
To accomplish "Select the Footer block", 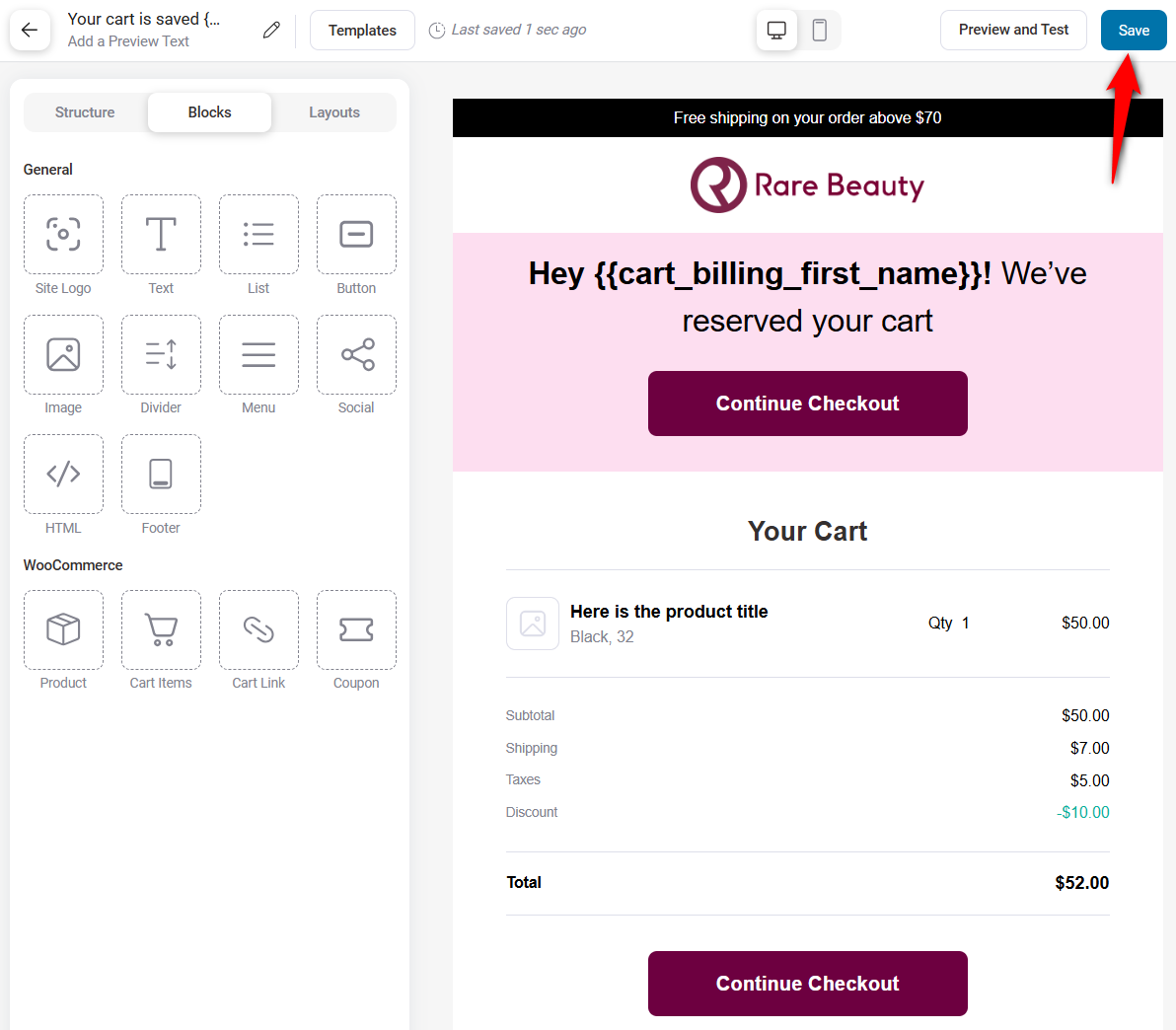I will pos(161,474).
